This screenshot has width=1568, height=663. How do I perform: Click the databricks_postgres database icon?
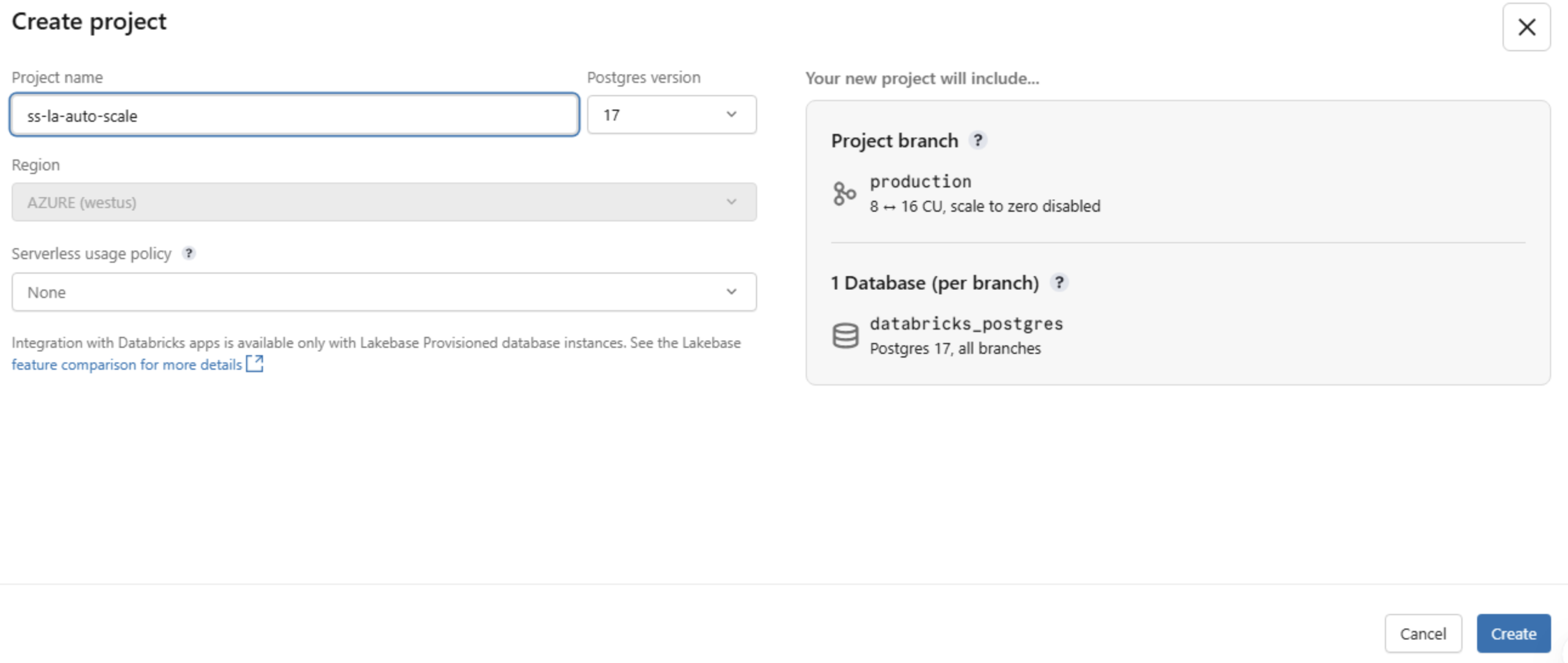coord(845,335)
